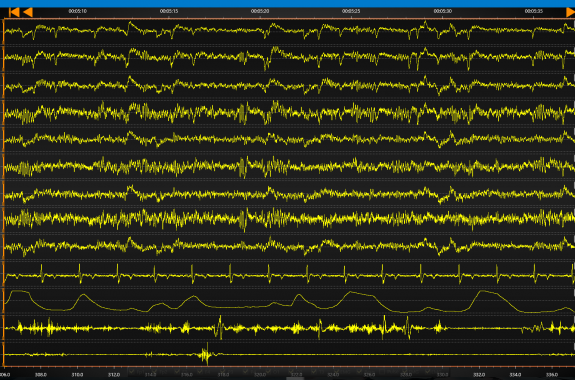
Task: Advance forward using the orange right arrow
Action: [571, 12]
